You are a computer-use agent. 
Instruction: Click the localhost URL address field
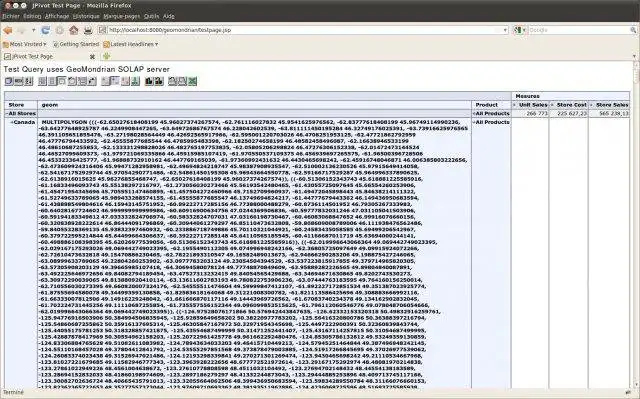pyautogui.click(x=302, y=30)
